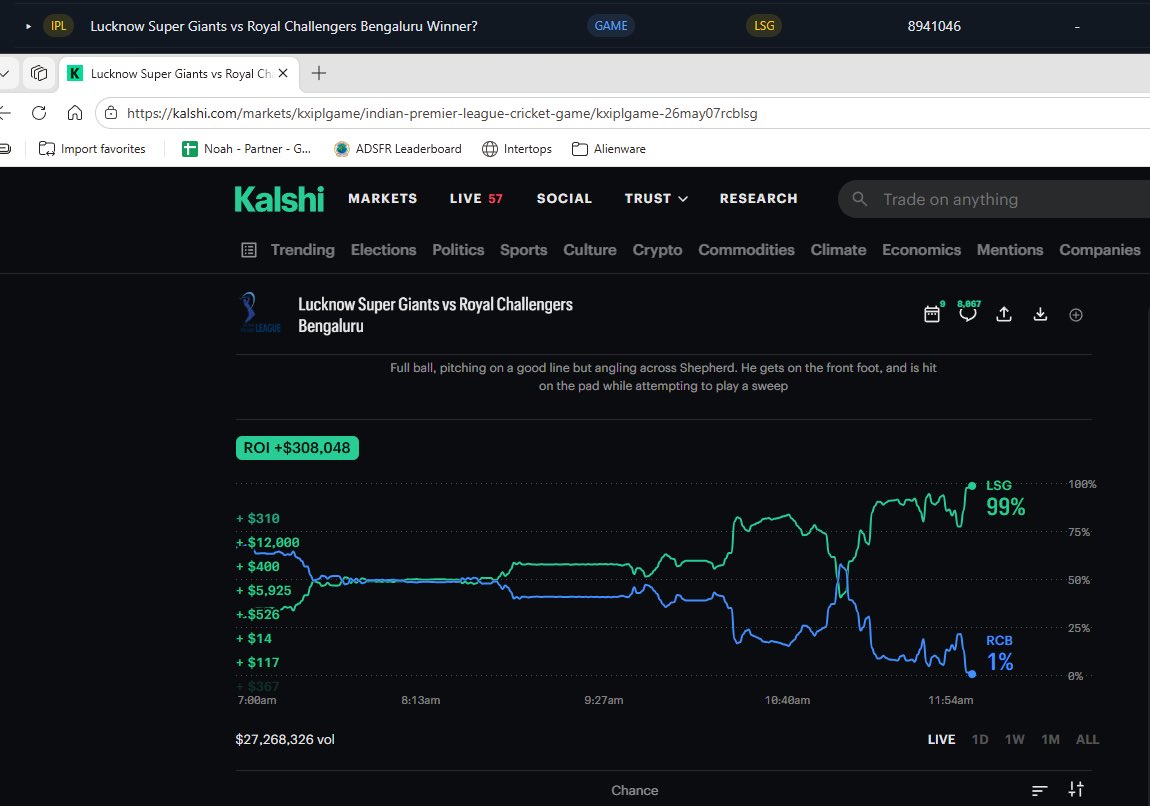This screenshot has height=806, width=1150.
Task: Click the market title Lucknow Super Giants vs Royal Challengers Bengaluru
Action: coord(435,315)
